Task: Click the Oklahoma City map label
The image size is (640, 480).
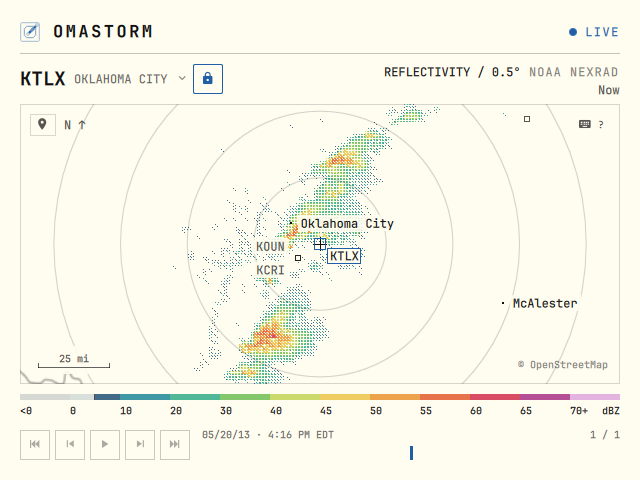Action: [x=347, y=224]
